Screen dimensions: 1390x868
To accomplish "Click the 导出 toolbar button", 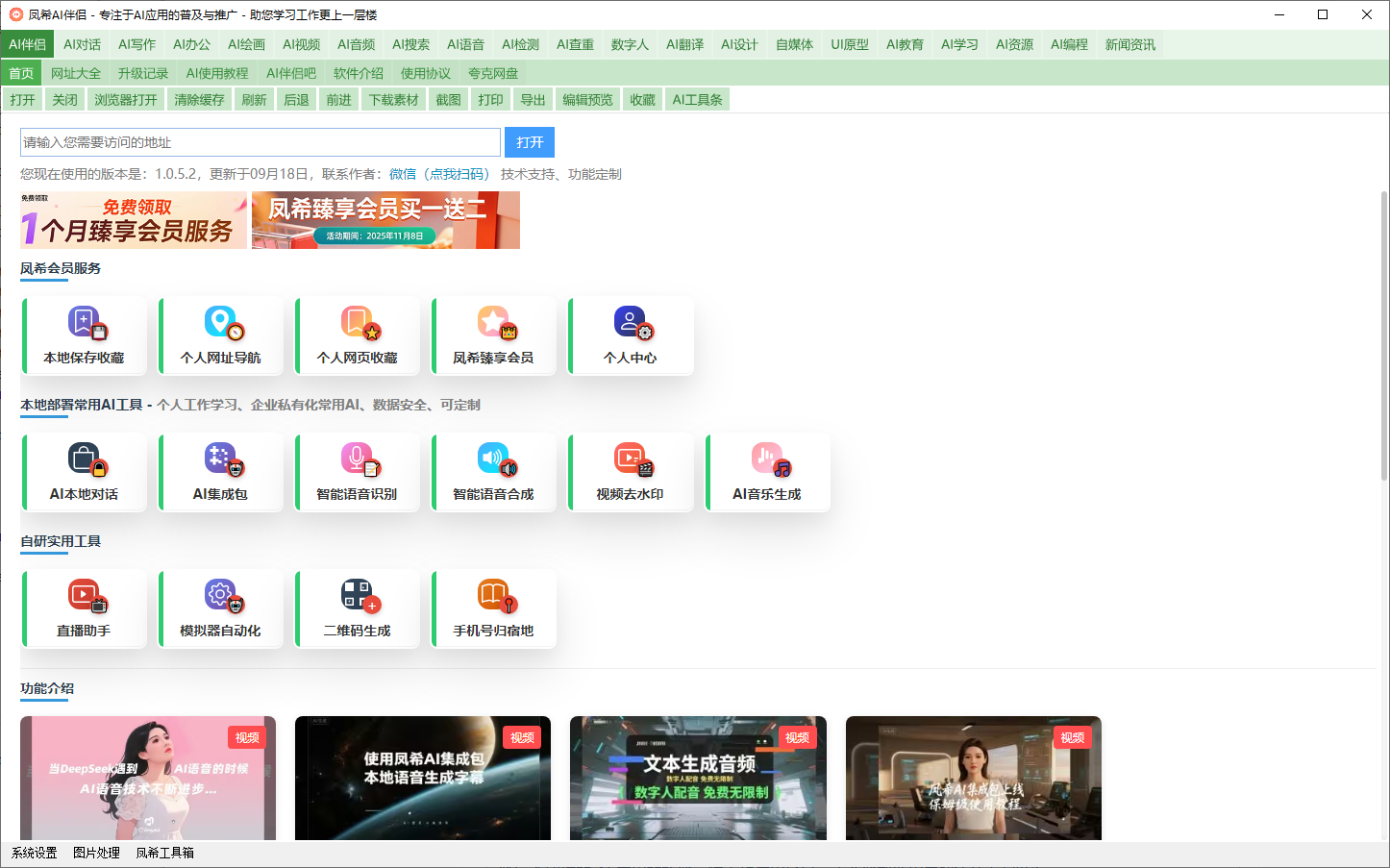I will pos(534,100).
